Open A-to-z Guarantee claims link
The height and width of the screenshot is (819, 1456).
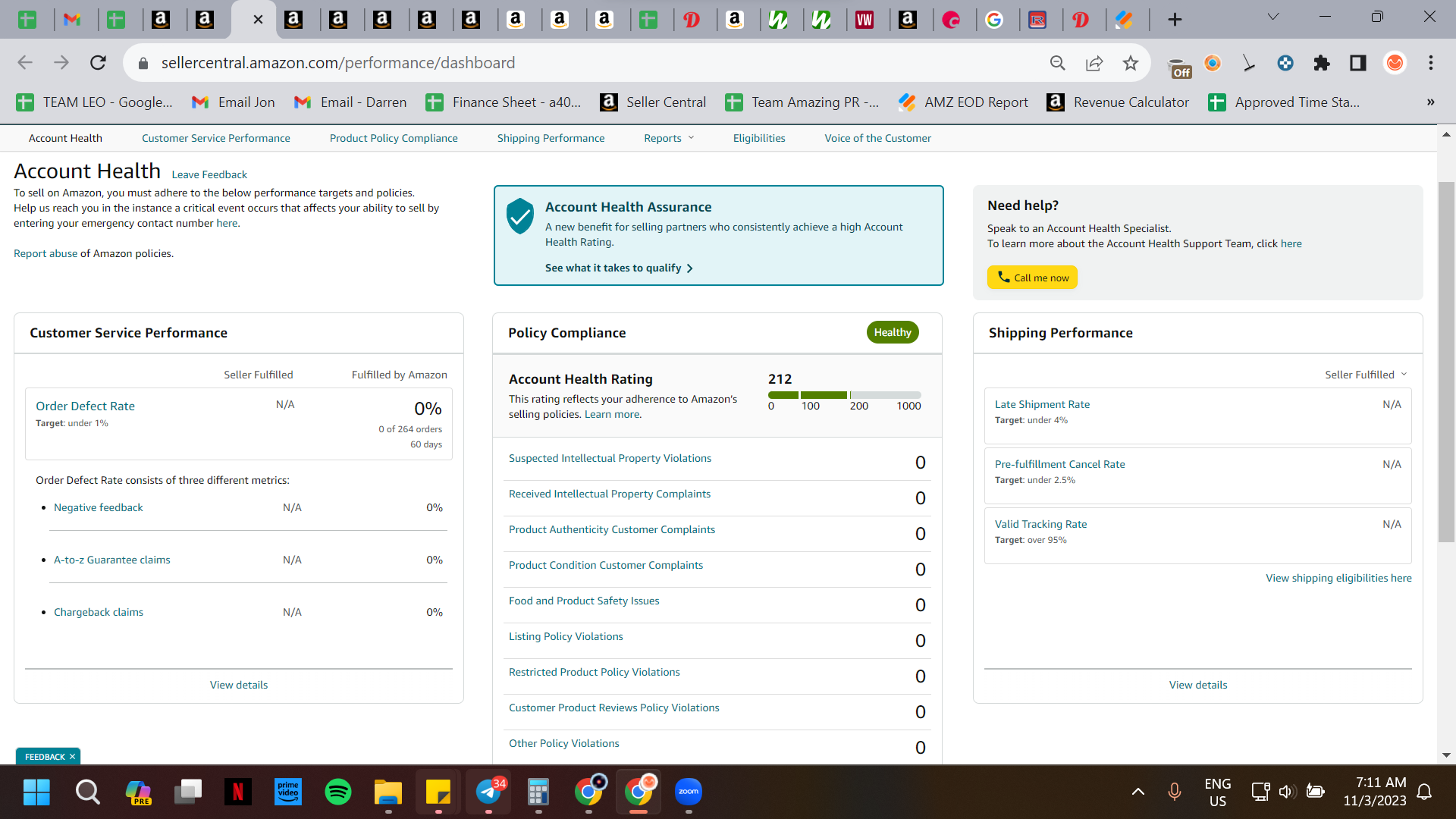tap(112, 560)
